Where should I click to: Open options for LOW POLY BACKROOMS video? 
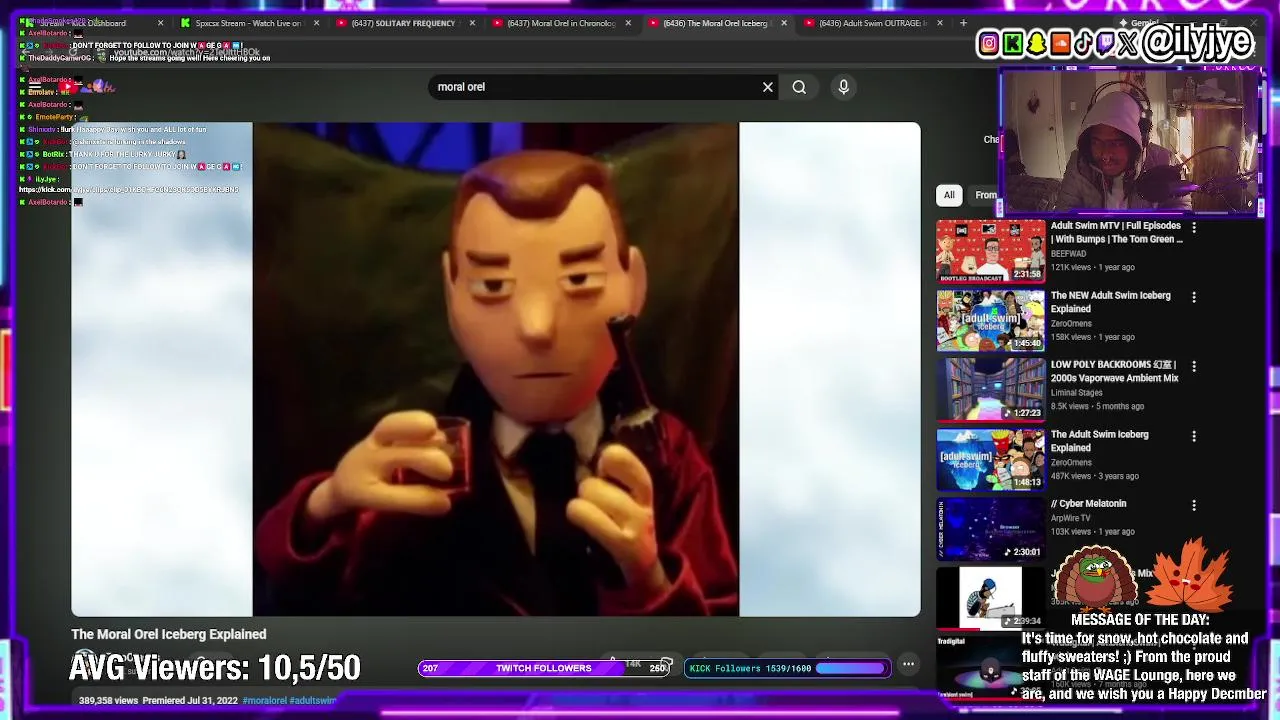point(1193,366)
